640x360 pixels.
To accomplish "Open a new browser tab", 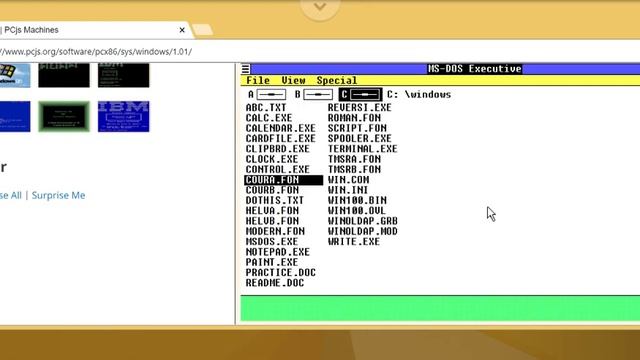I will tap(203, 30).
